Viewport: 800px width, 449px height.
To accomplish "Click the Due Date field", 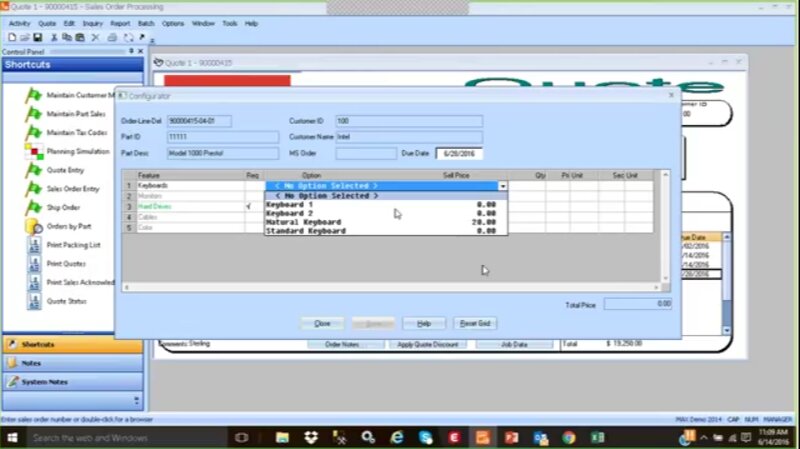I will [x=456, y=154].
